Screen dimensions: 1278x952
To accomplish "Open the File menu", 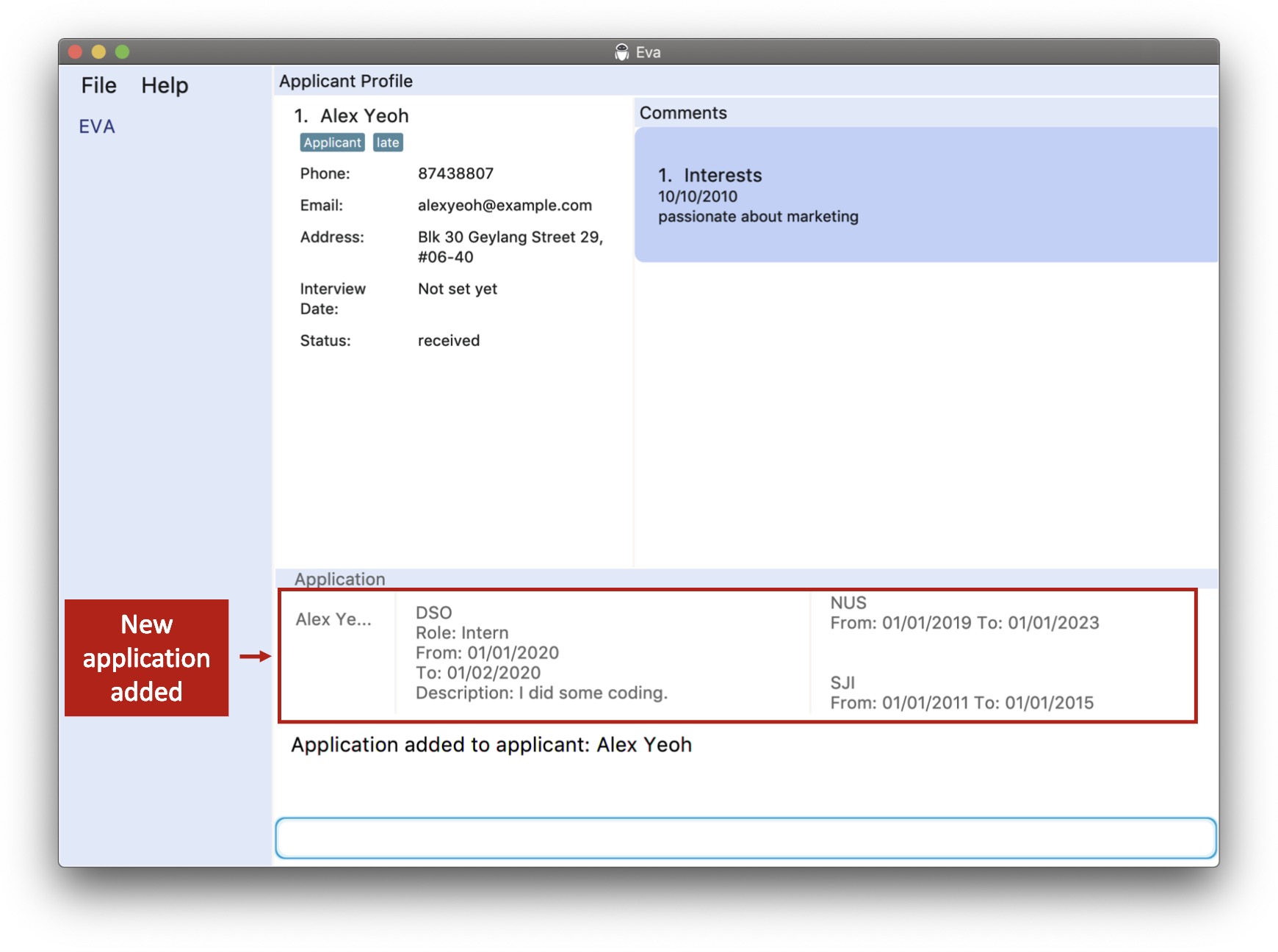I will [98, 85].
